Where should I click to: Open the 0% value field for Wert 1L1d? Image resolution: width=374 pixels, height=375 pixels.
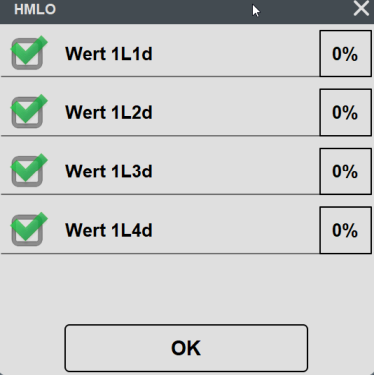tap(345, 54)
